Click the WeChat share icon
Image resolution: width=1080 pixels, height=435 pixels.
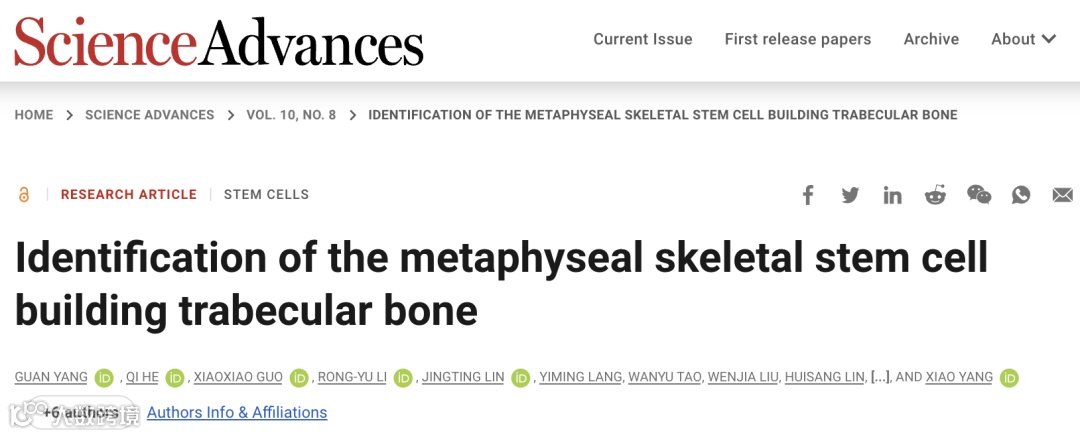coord(978,195)
